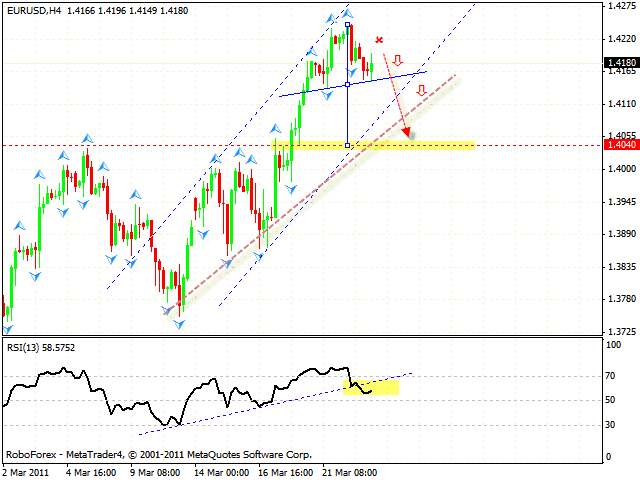Select the upper red down-arrow marker
Image resolution: width=640 pixels, height=480 pixels.
tap(398, 60)
